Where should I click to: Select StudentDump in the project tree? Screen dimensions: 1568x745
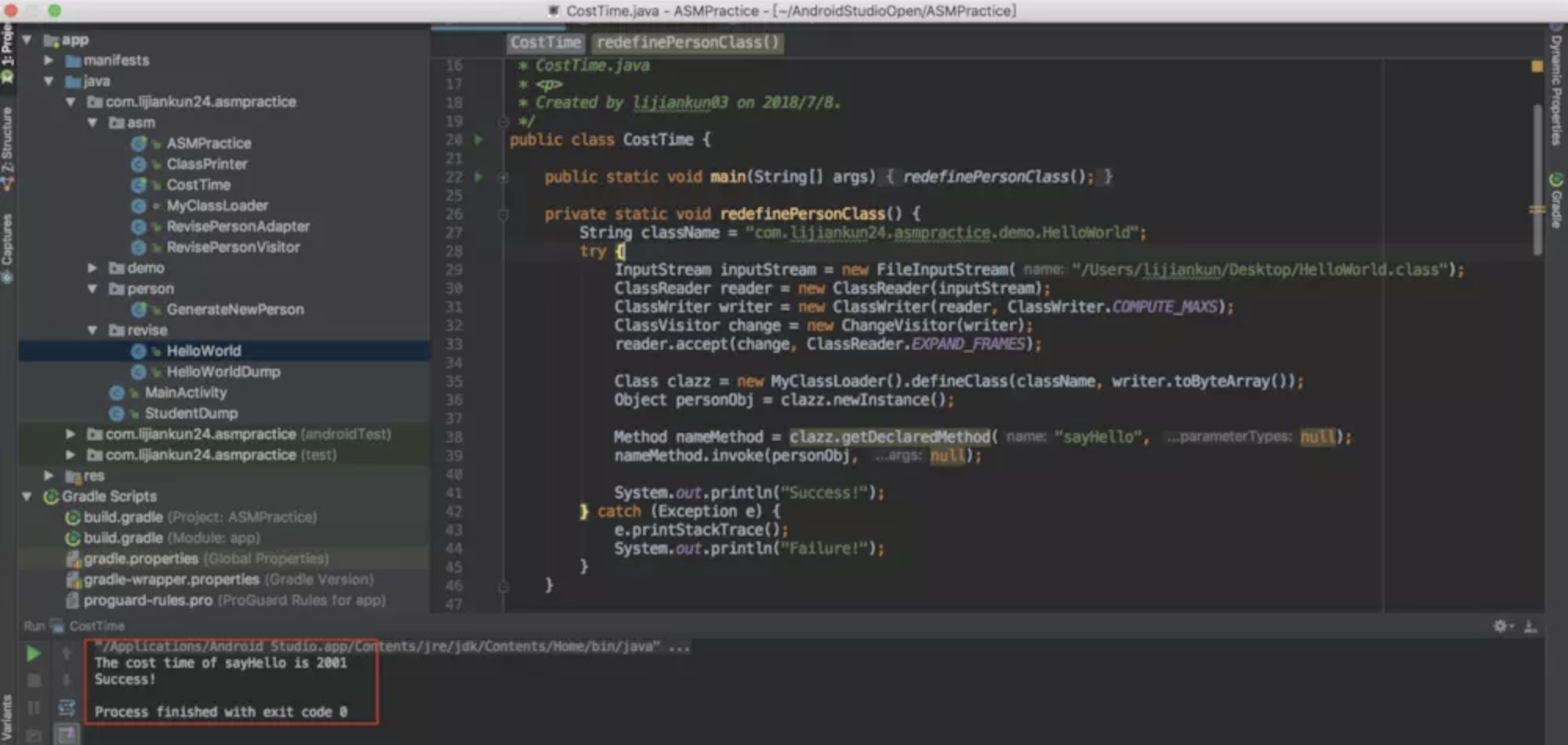pyautogui.click(x=191, y=413)
